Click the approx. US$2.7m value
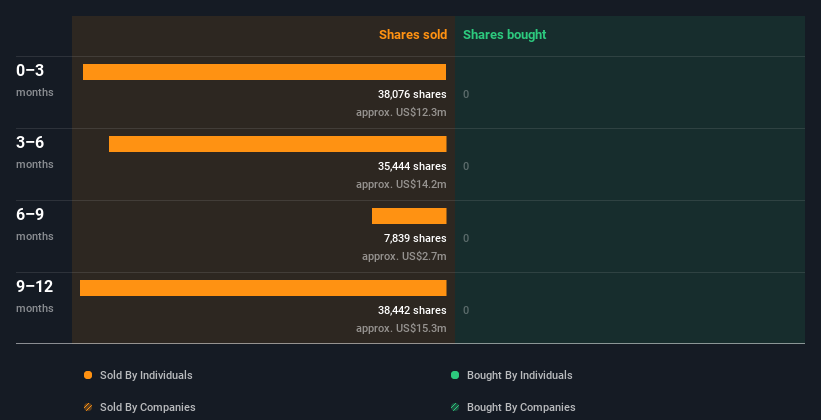Screen dimensions: 821x420 pyautogui.click(x=404, y=256)
